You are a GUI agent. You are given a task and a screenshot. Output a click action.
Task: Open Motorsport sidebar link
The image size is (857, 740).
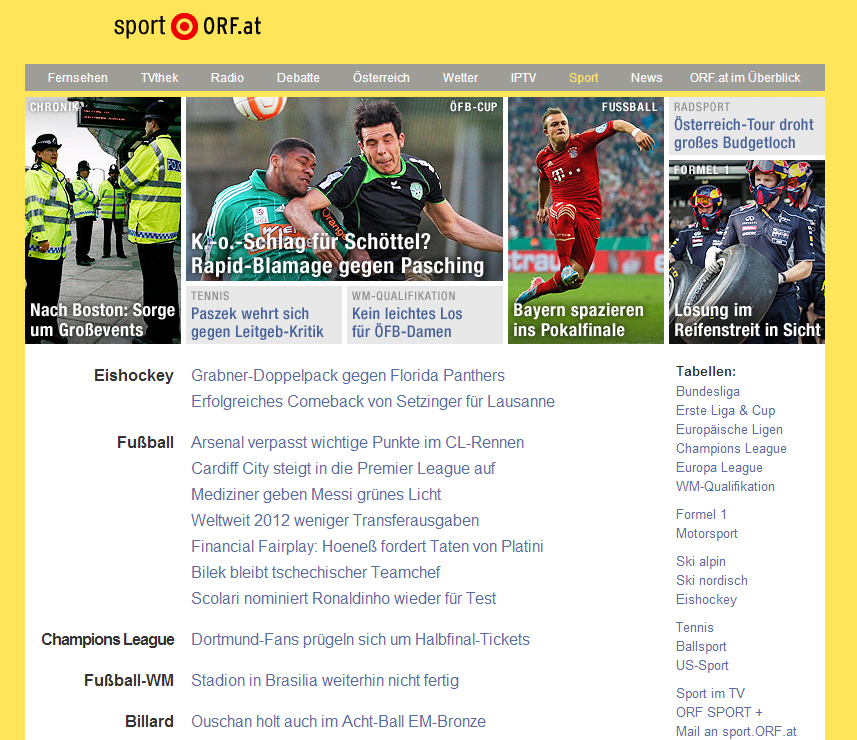706,533
